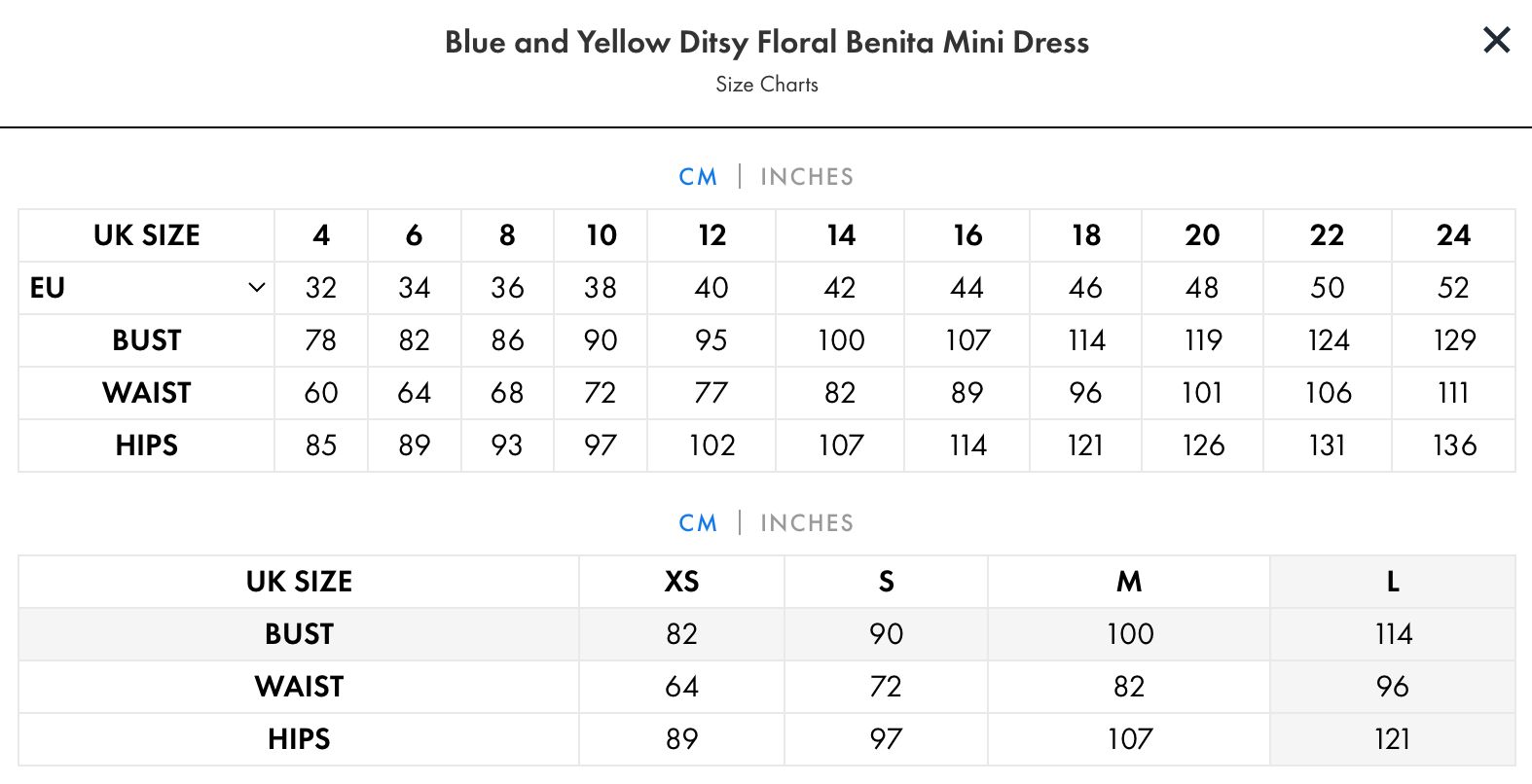Click the EU size 40 cell

[711, 288]
